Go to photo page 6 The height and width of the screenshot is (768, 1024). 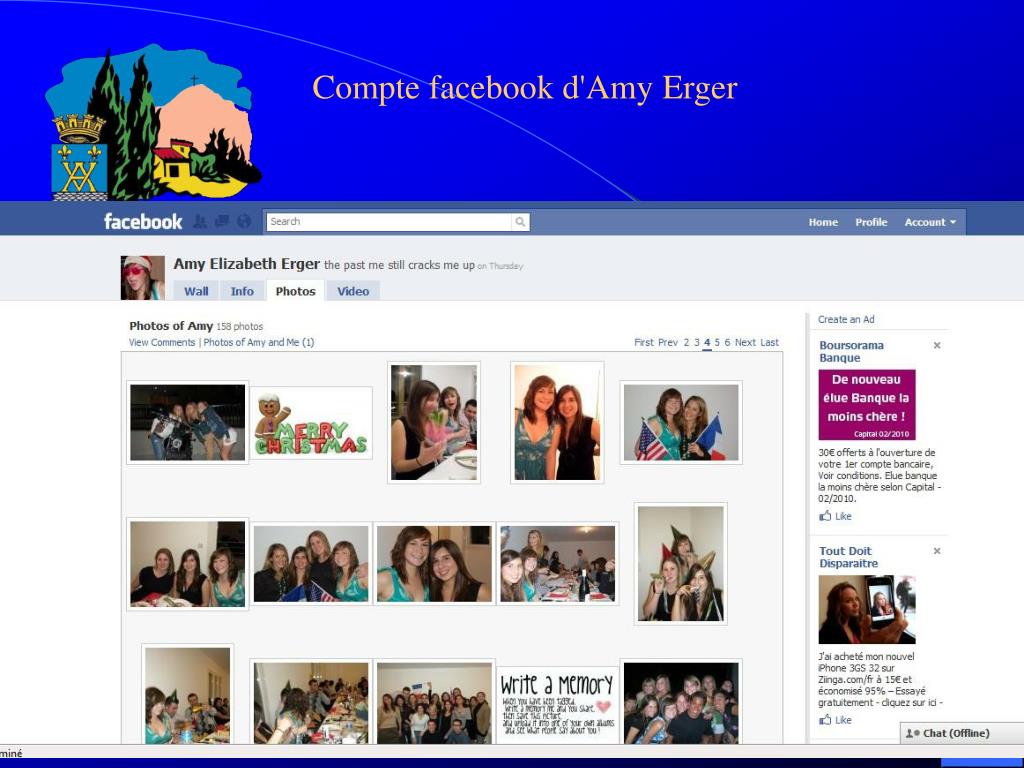point(727,342)
